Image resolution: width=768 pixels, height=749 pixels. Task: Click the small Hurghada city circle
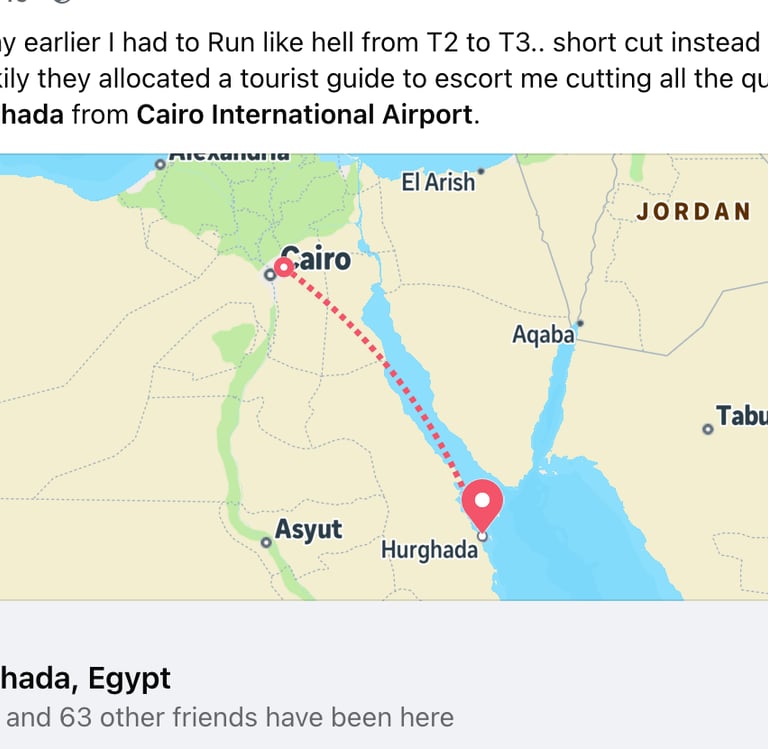click(483, 537)
